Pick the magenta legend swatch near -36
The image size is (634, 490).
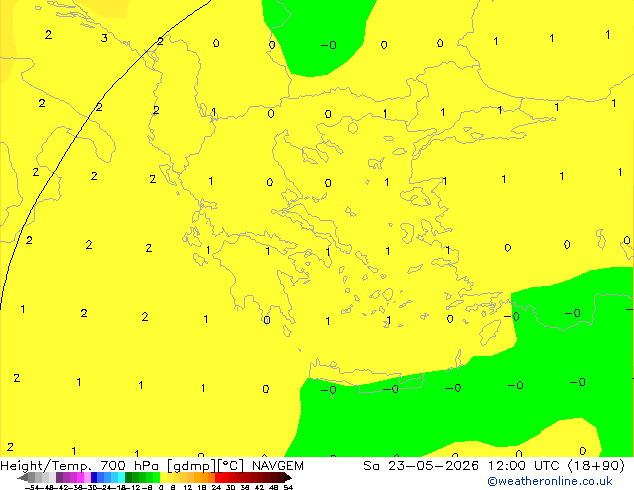pyautogui.click(x=80, y=477)
